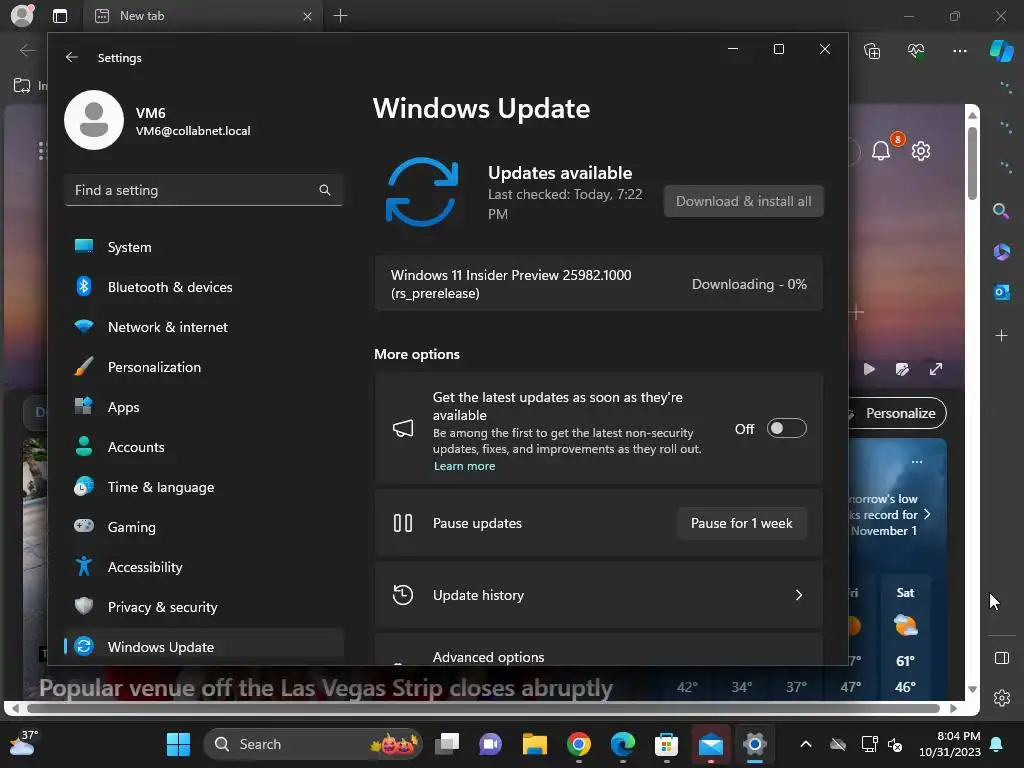Screen dimensions: 1024x768
Task: Focus the Find a setting field
Action: (x=204, y=190)
